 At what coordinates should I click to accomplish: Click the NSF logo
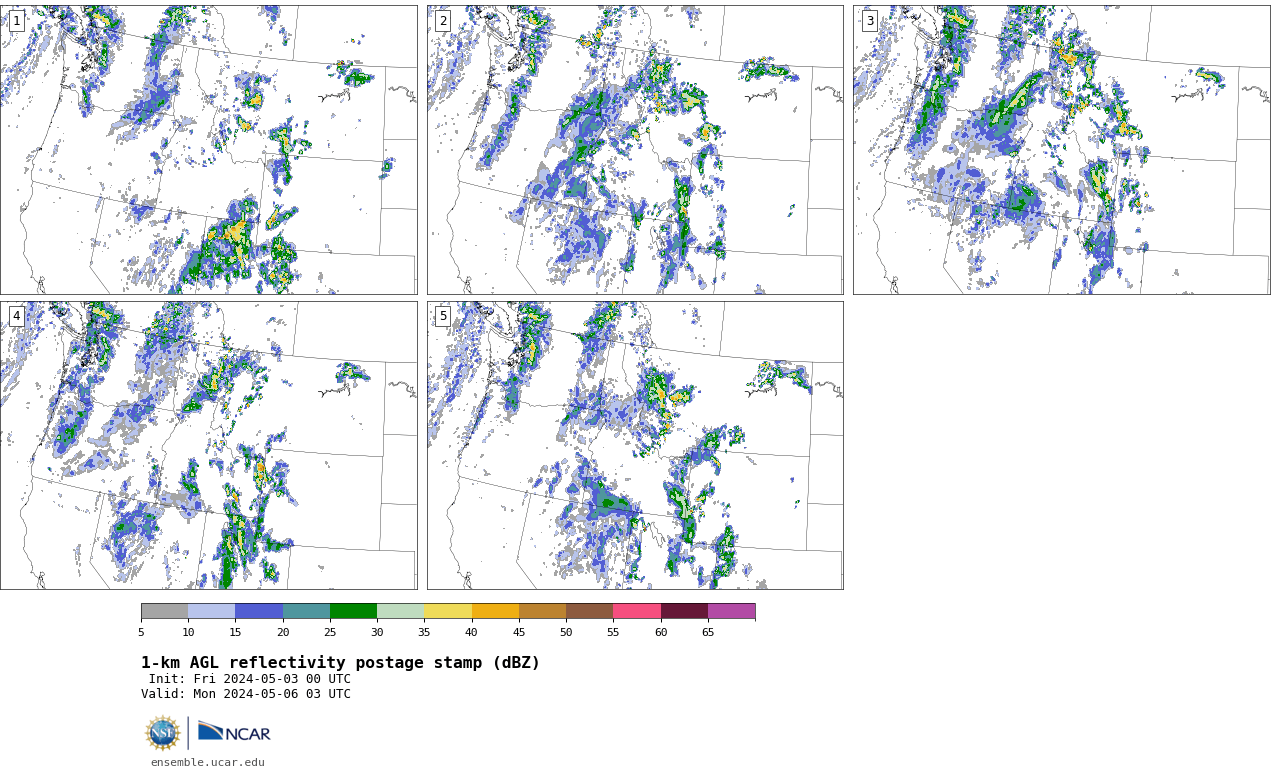[x=163, y=733]
